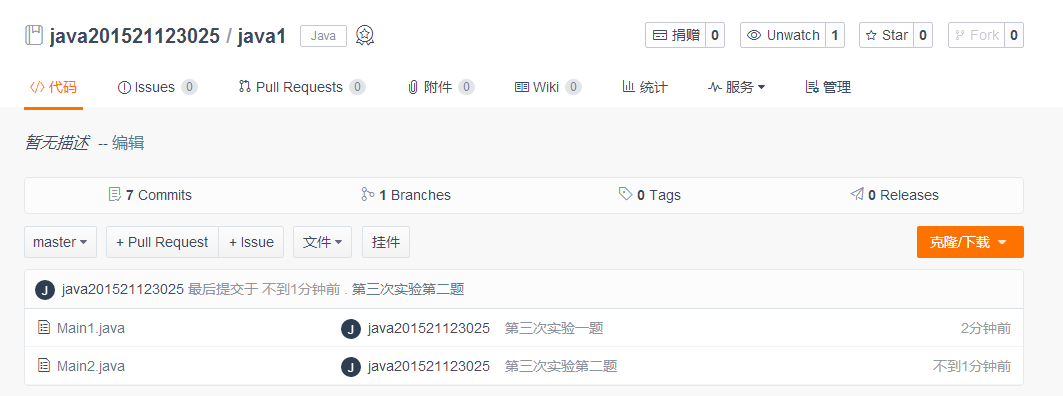Open the master branch dropdown
The height and width of the screenshot is (396, 1063).
tap(60, 242)
